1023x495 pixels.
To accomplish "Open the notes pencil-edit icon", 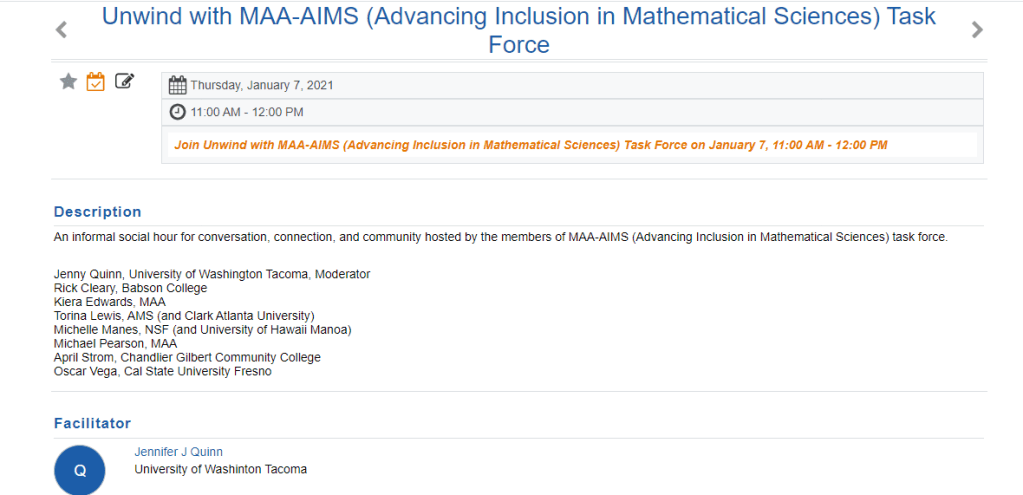I will (124, 82).
